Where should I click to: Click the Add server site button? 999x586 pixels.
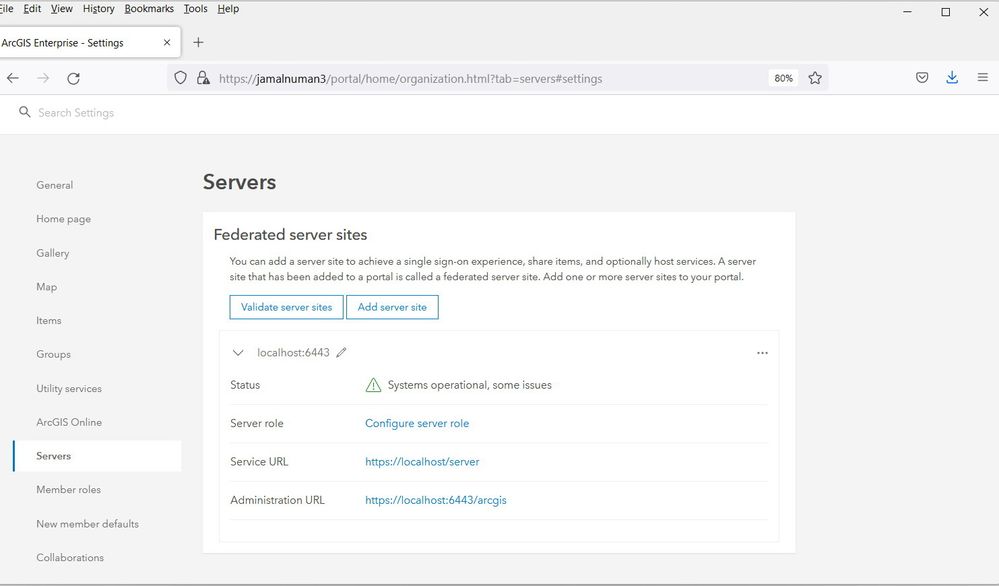pos(392,307)
